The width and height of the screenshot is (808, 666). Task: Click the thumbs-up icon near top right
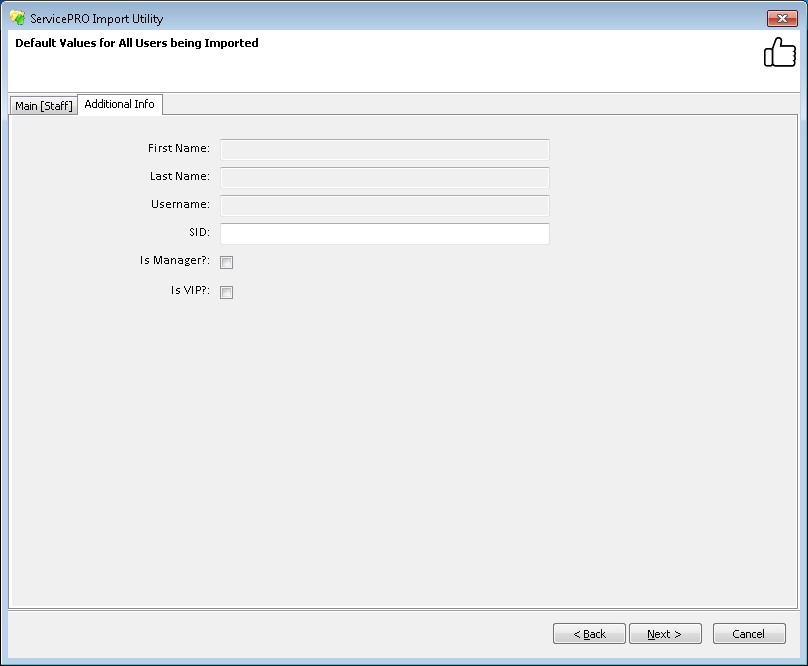click(779, 51)
